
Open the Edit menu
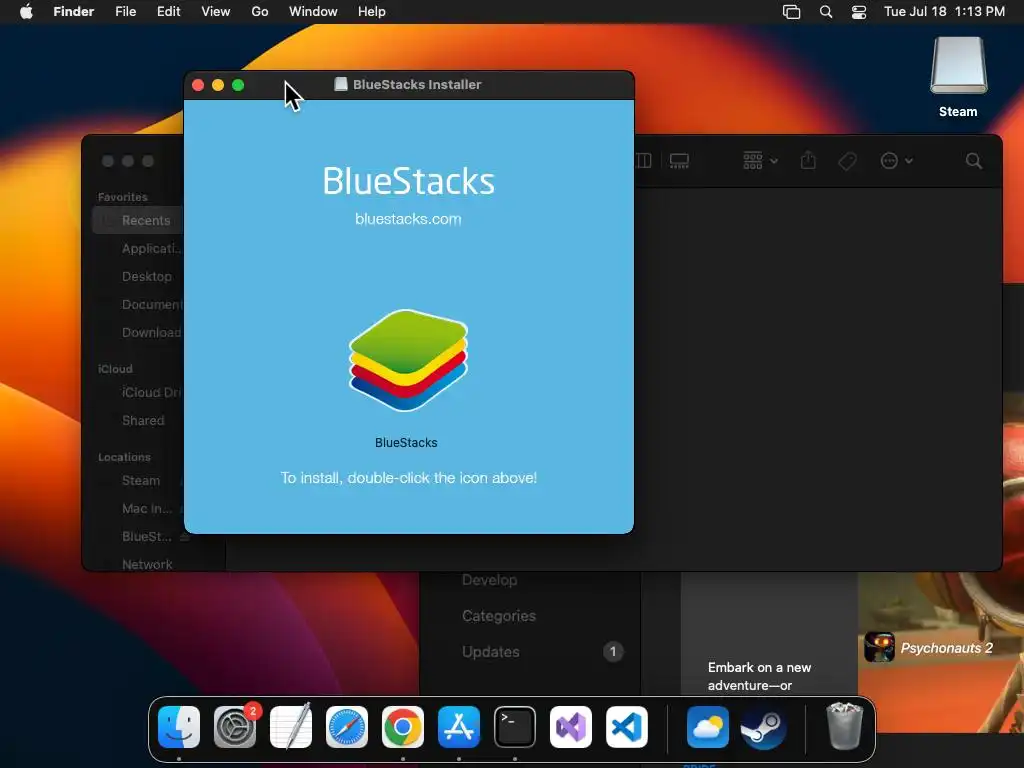pyautogui.click(x=168, y=12)
